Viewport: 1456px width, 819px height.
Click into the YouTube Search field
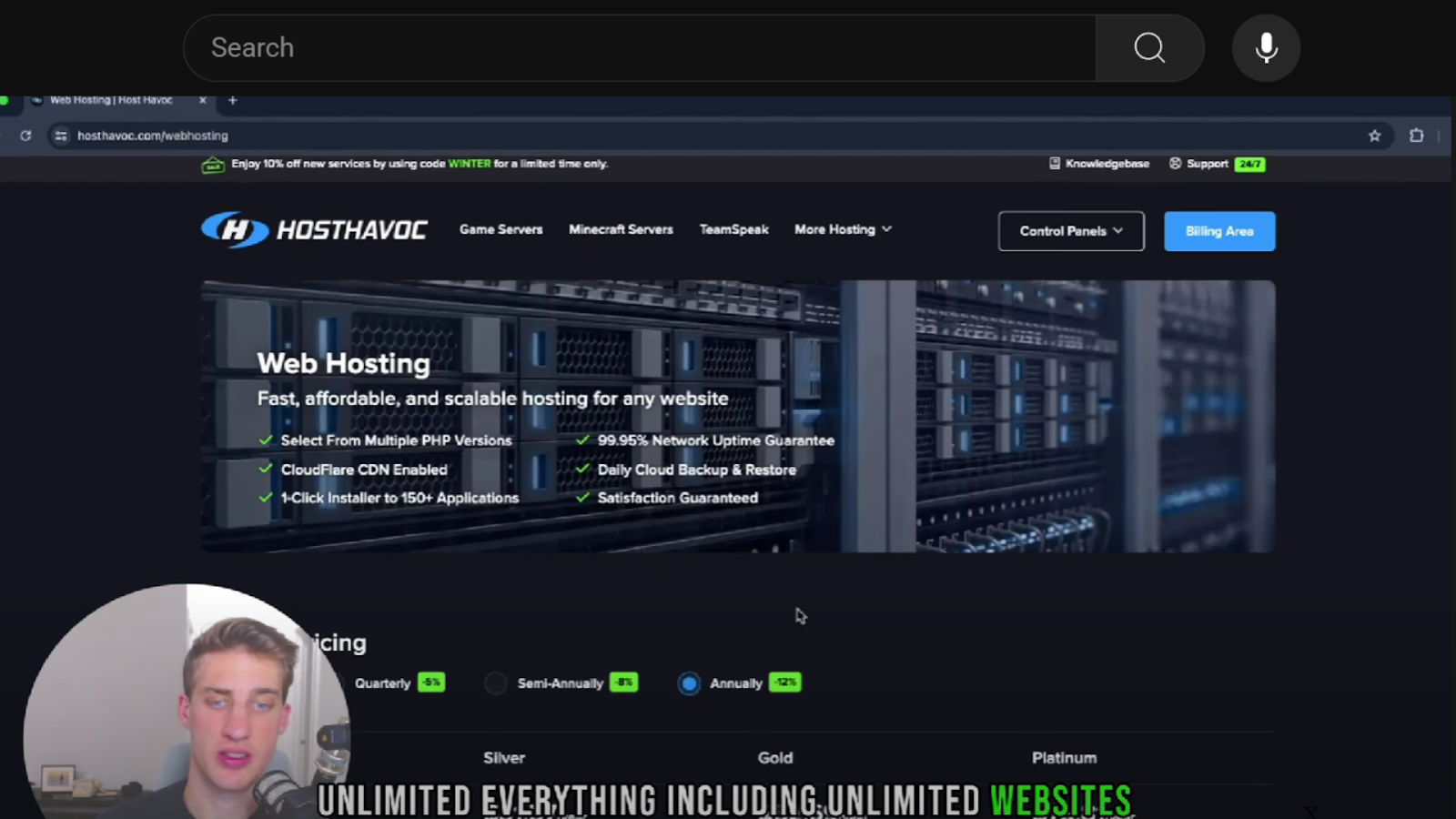[x=640, y=47]
